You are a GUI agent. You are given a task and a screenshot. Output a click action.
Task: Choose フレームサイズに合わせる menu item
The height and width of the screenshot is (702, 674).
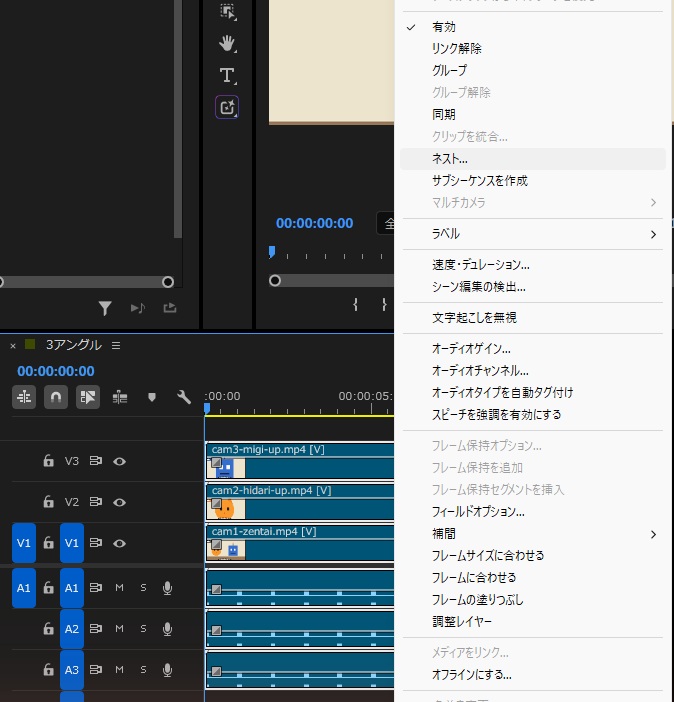[532, 556]
